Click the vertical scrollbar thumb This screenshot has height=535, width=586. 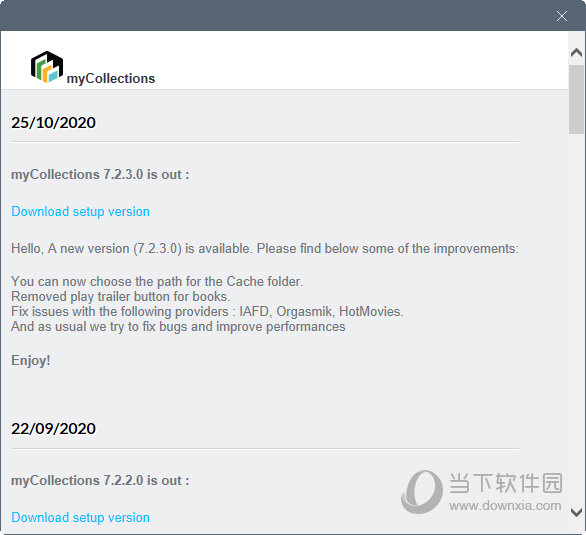[577, 99]
